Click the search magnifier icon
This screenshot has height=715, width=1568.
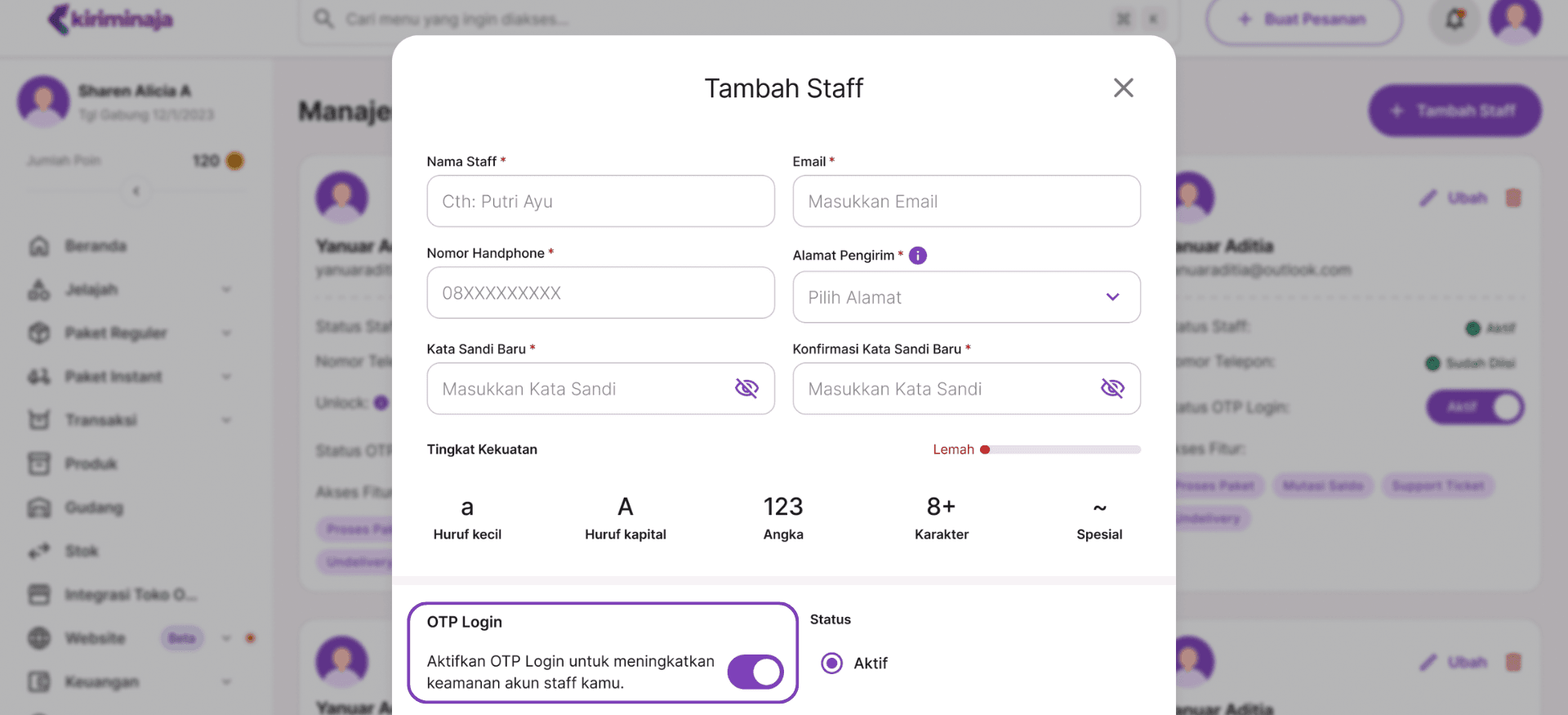[x=323, y=19]
